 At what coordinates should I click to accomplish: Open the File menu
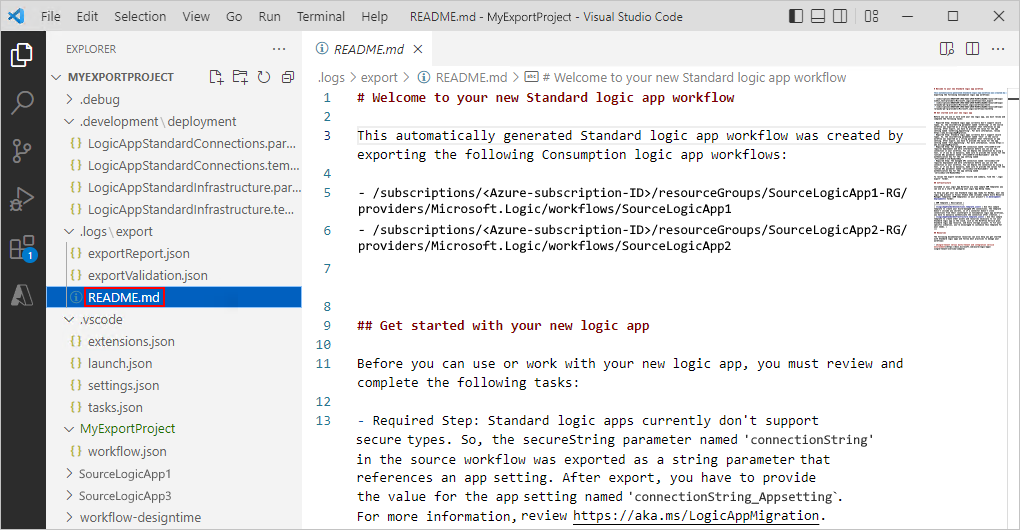(x=51, y=16)
